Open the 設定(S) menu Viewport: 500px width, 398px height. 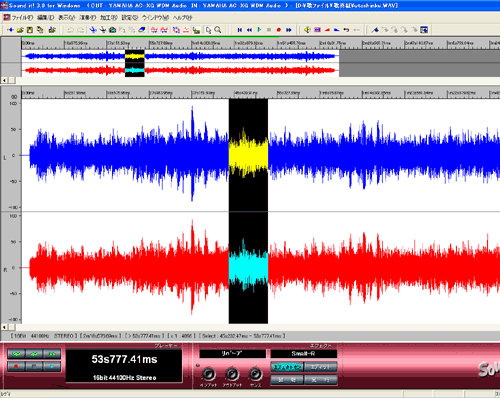(x=130, y=18)
